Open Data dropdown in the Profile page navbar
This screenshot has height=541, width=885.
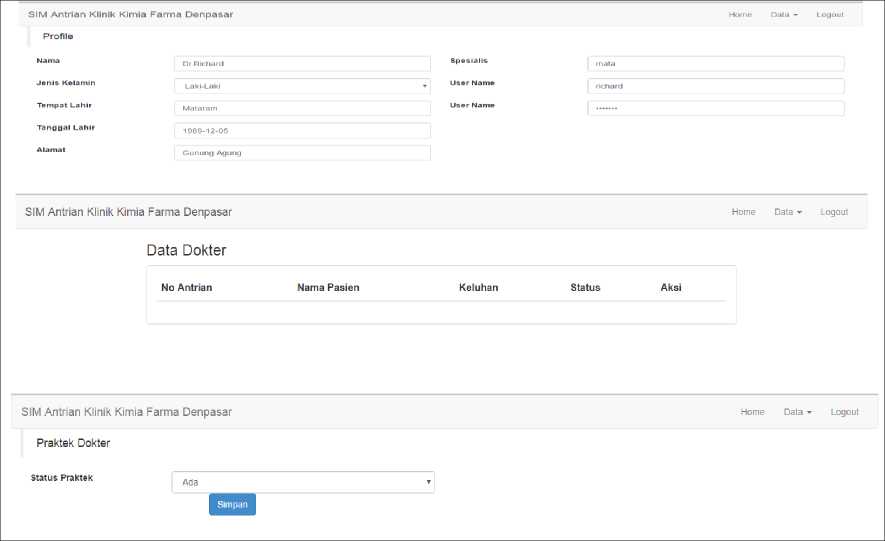click(783, 15)
